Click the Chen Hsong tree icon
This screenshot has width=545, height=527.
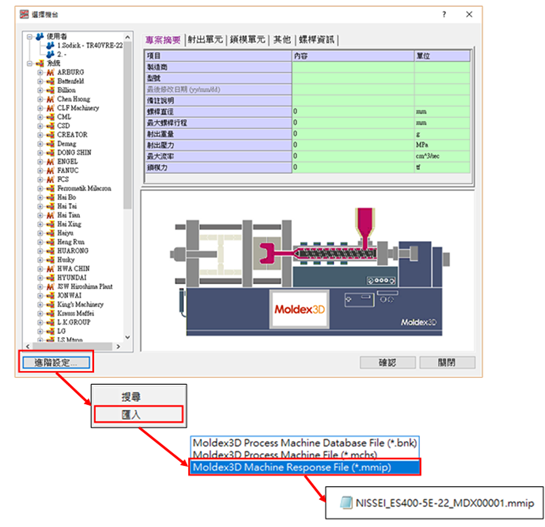(x=50, y=99)
